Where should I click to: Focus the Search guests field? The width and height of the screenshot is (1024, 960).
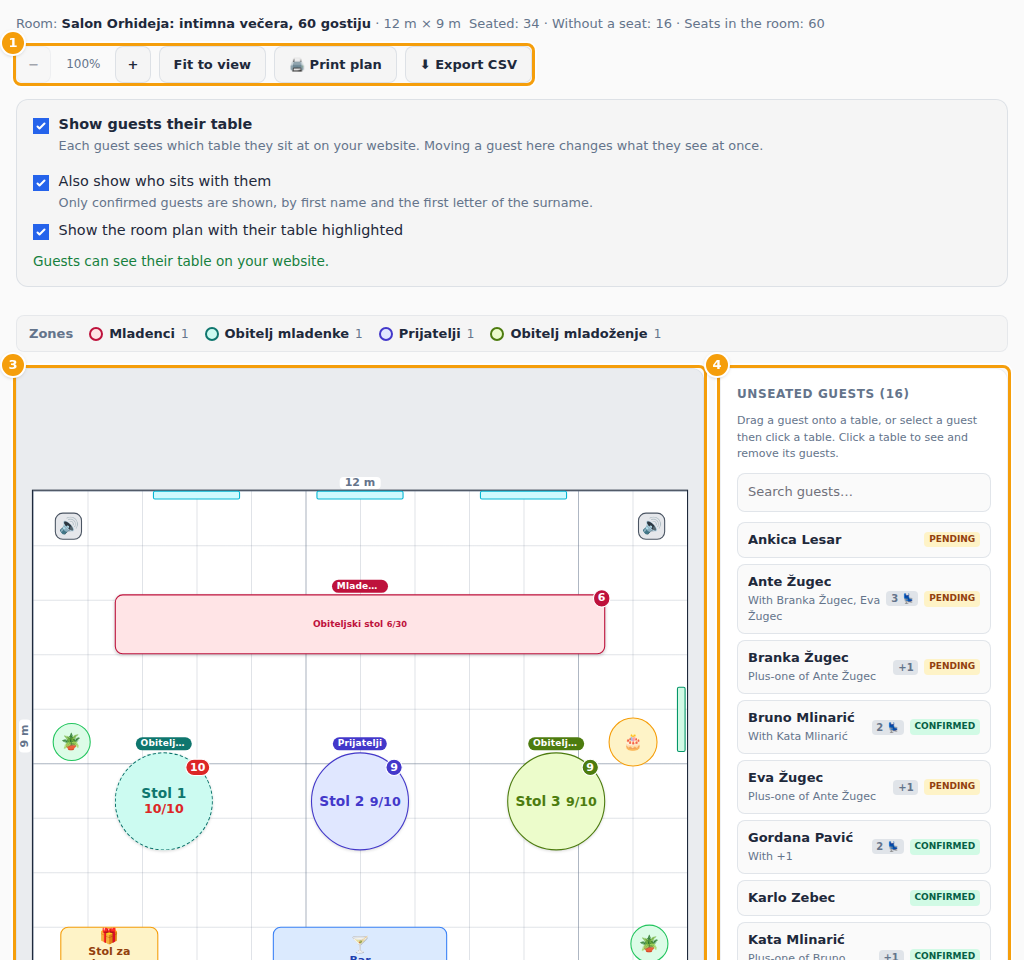tap(863, 492)
